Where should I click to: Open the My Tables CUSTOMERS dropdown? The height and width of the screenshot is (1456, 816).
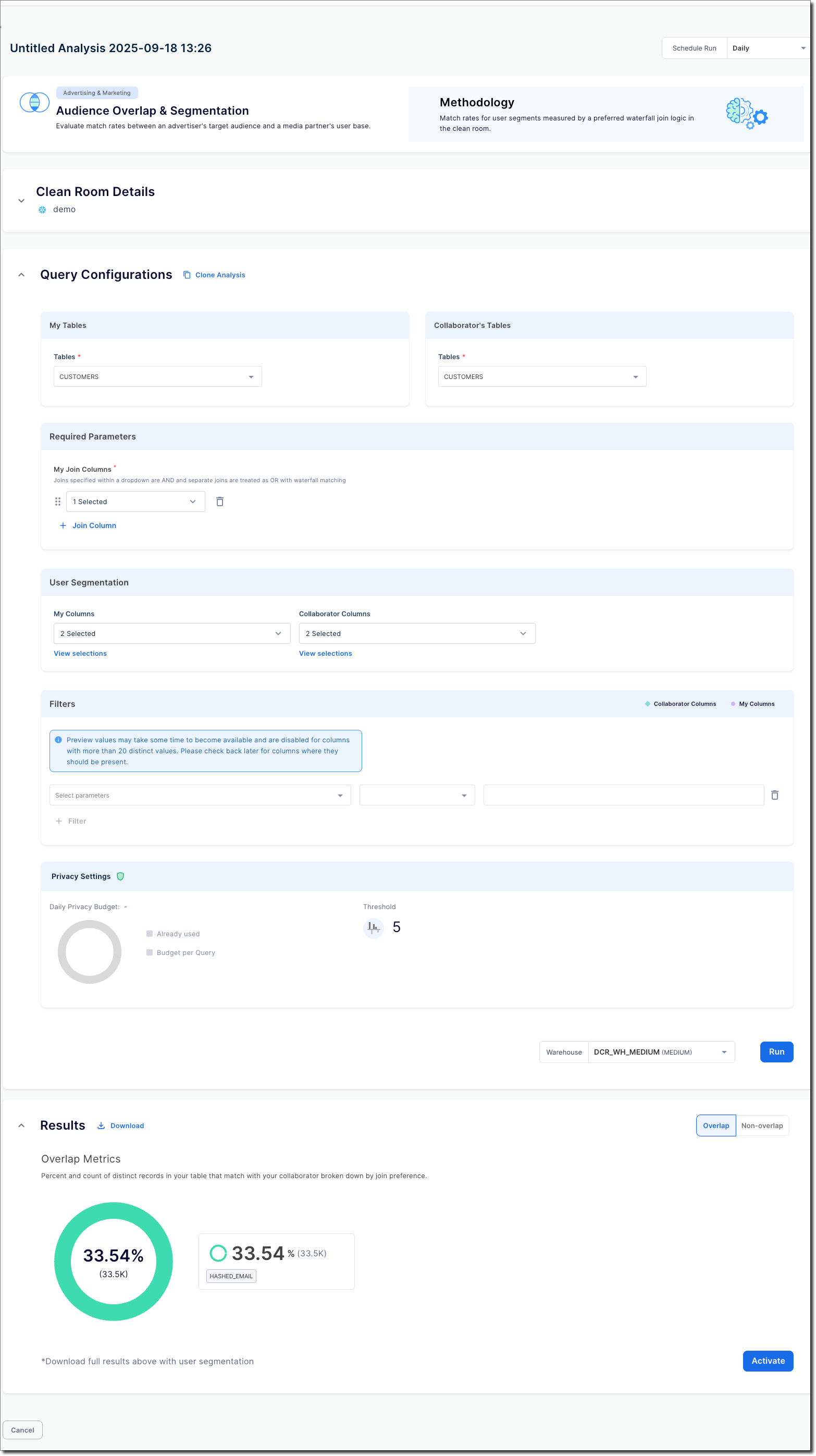(157, 376)
